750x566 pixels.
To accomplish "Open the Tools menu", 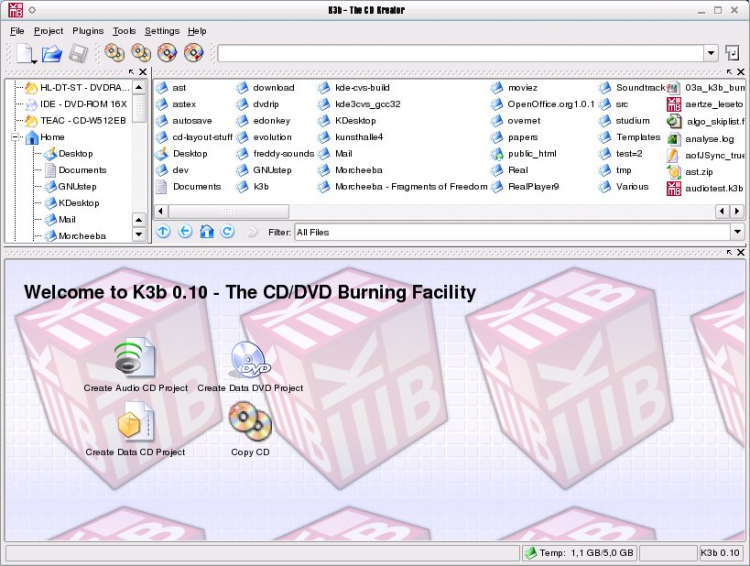I will [124, 31].
